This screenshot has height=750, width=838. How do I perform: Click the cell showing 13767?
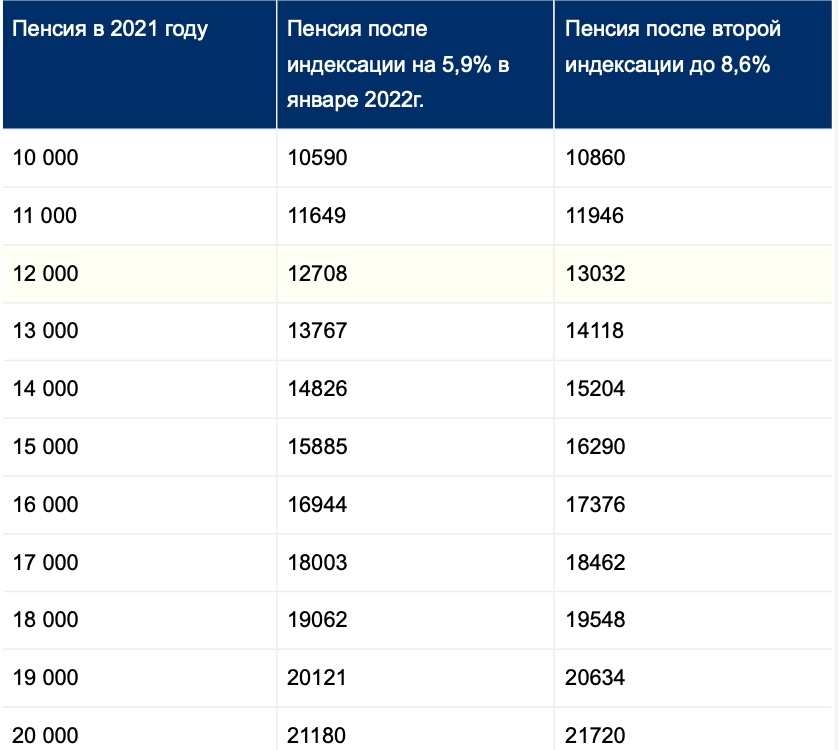click(316, 331)
